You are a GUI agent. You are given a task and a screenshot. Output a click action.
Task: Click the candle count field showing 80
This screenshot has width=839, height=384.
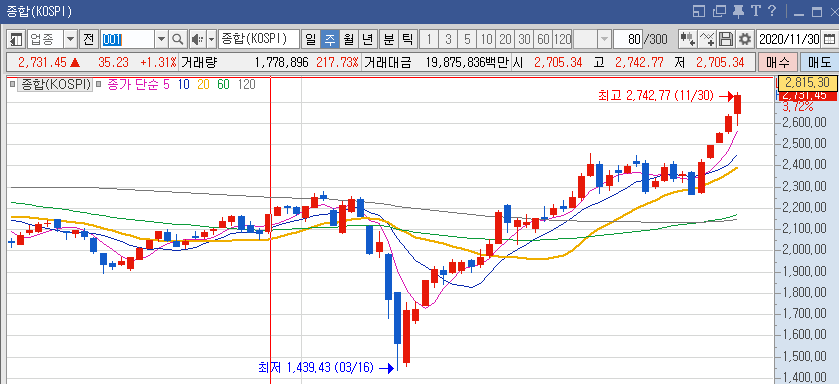(628, 39)
